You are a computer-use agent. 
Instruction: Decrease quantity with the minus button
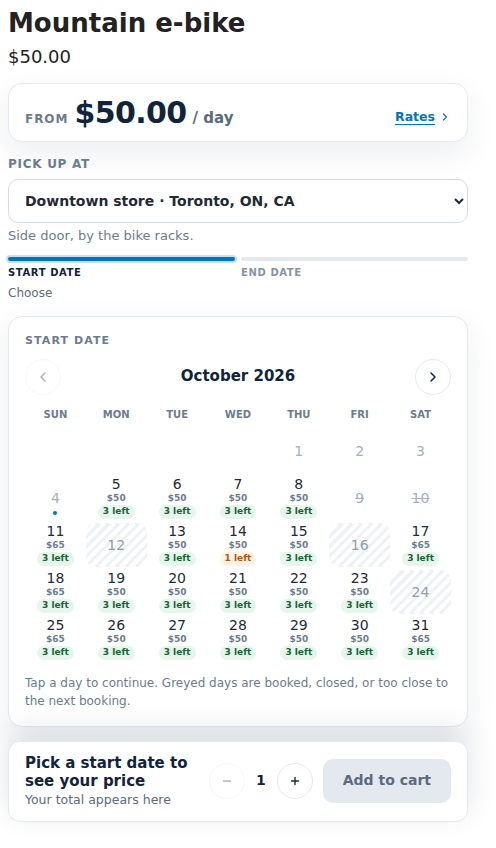click(227, 781)
